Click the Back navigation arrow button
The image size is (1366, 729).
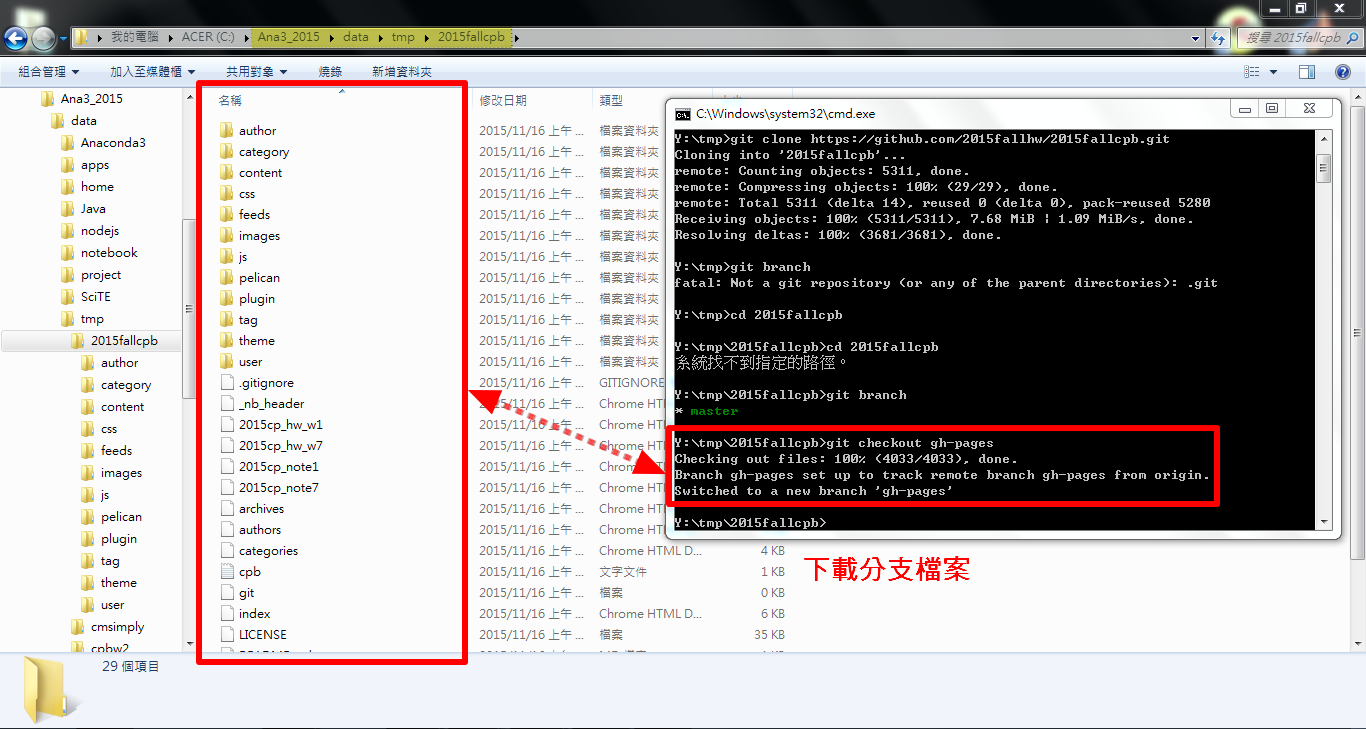pos(15,38)
